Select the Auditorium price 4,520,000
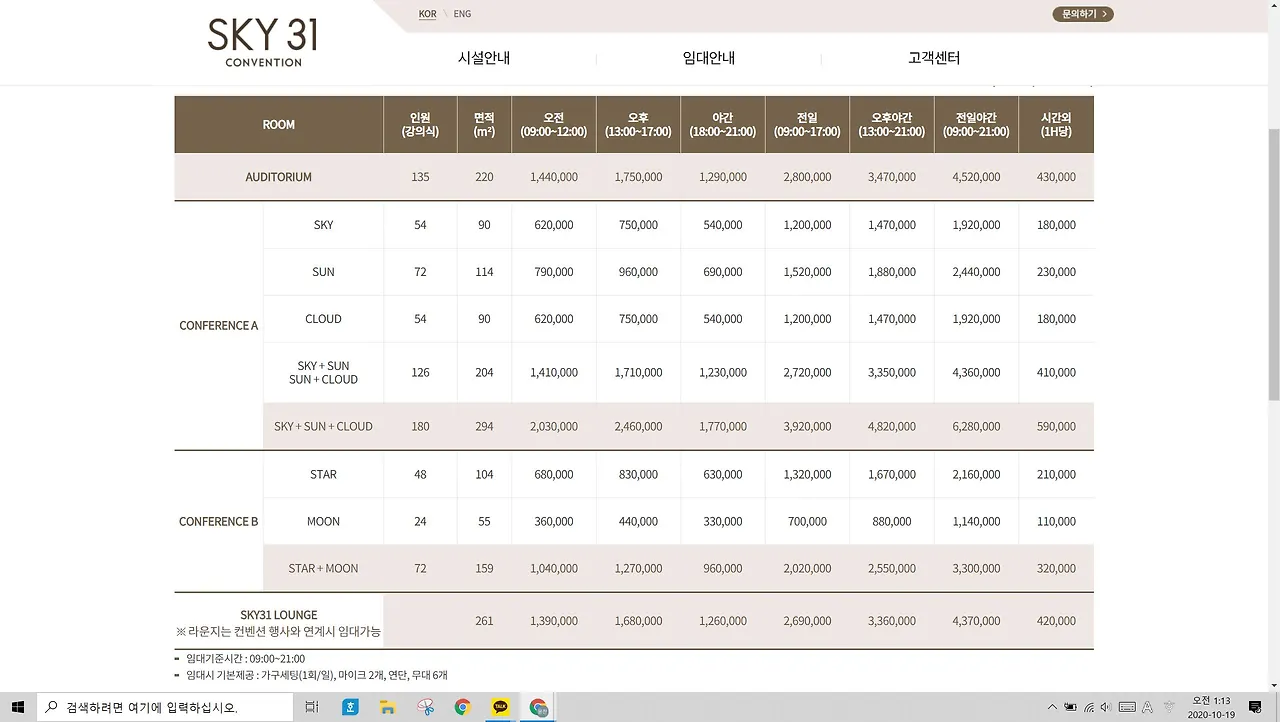The width and height of the screenshot is (1280, 722). coord(976,177)
